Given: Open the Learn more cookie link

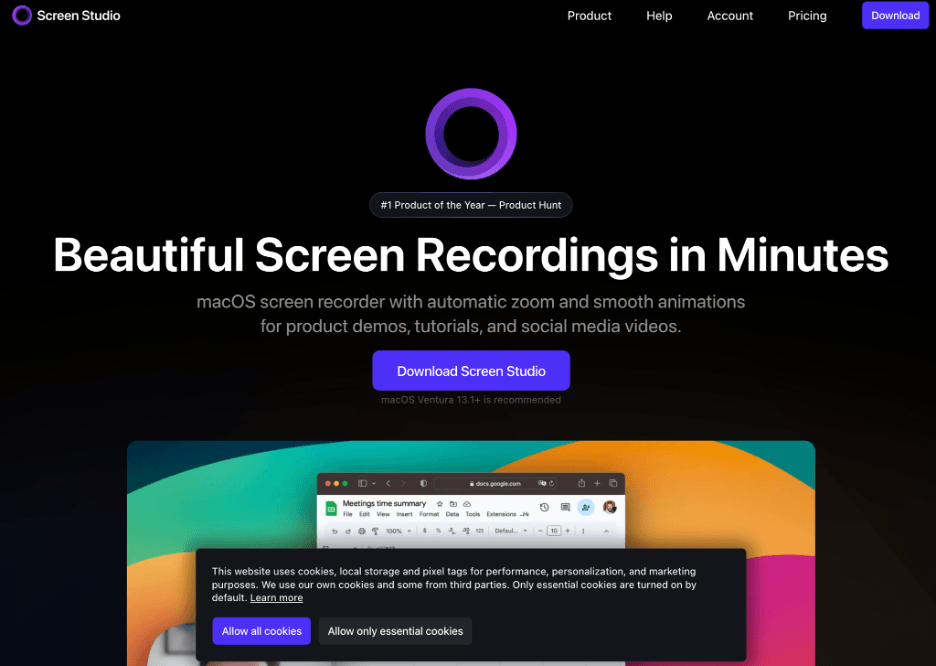Looking at the screenshot, I should tap(276, 597).
